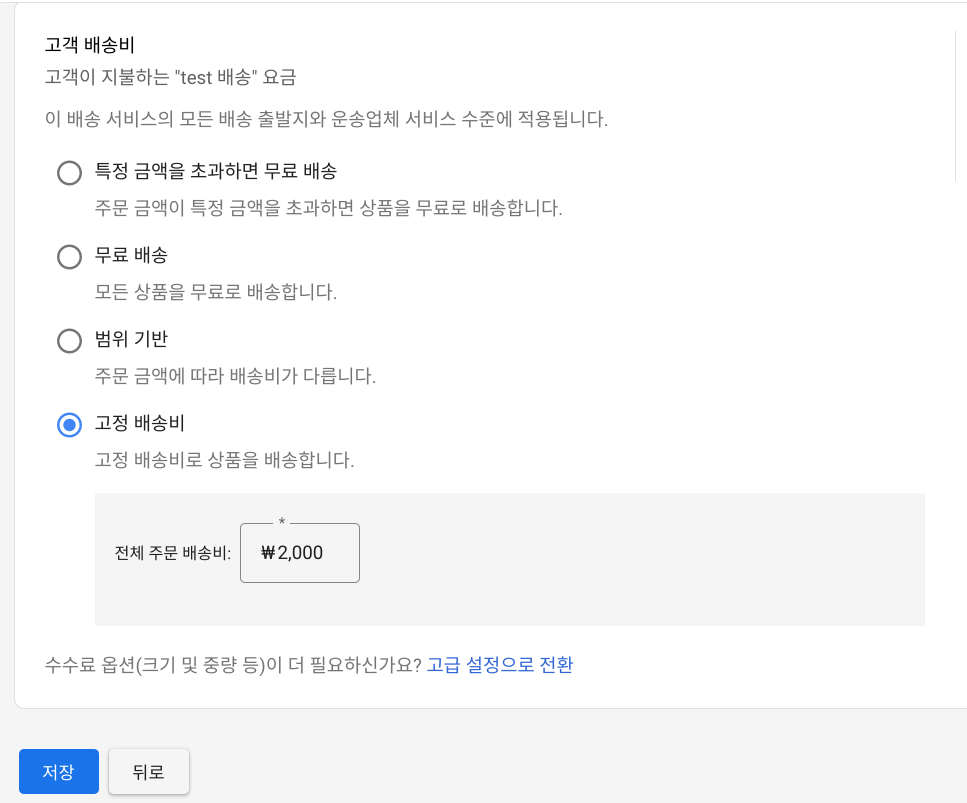Image resolution: width=967 pixels, height=803 pixels.
Task: Click the '고객 배송비' heading
Action: (89, 44)
